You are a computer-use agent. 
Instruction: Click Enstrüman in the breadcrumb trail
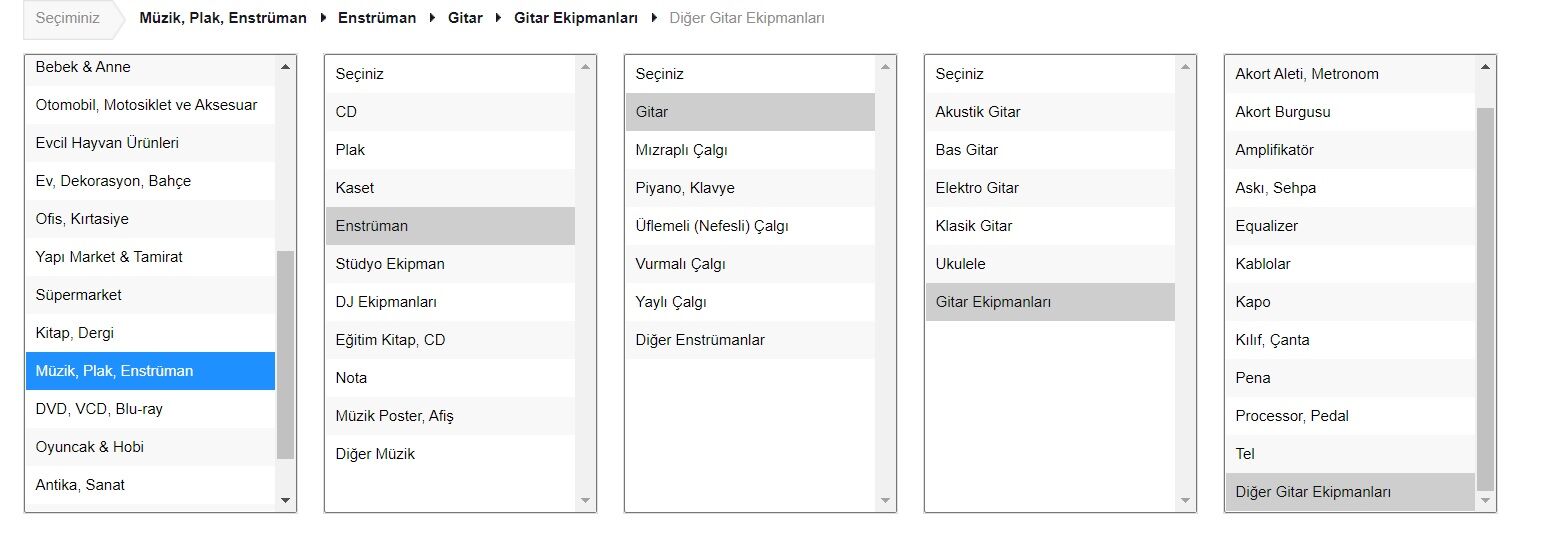(377, 18)
